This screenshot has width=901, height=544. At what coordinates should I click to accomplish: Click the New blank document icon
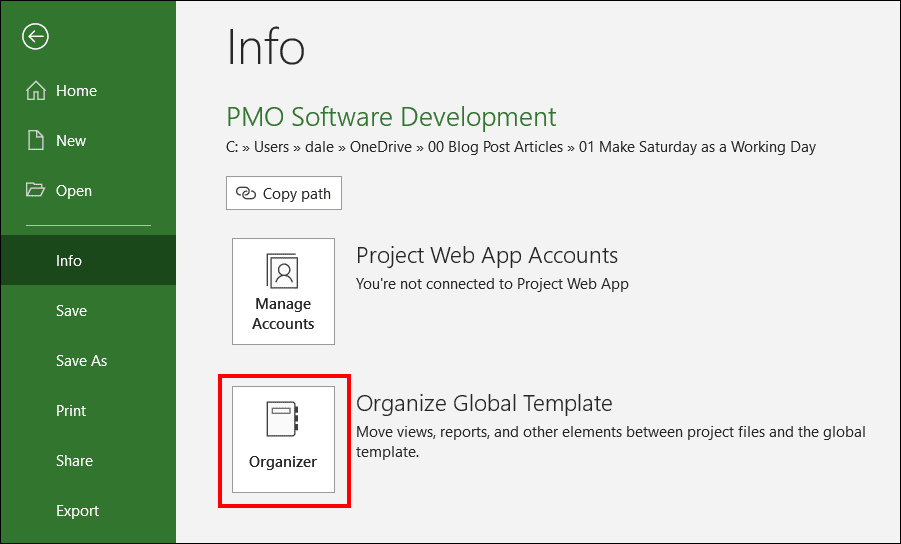[x=36, y=141]
